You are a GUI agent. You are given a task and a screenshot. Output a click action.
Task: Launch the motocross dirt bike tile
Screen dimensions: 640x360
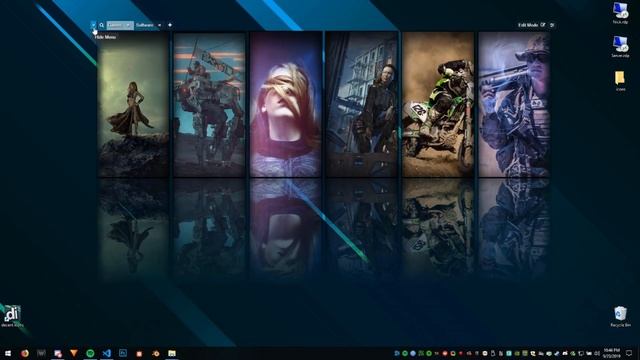pos(438,105)
